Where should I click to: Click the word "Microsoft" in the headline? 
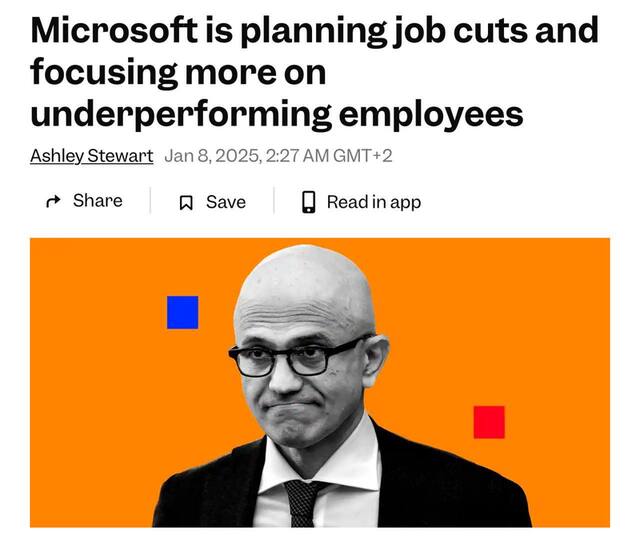[x=111, y=29]
